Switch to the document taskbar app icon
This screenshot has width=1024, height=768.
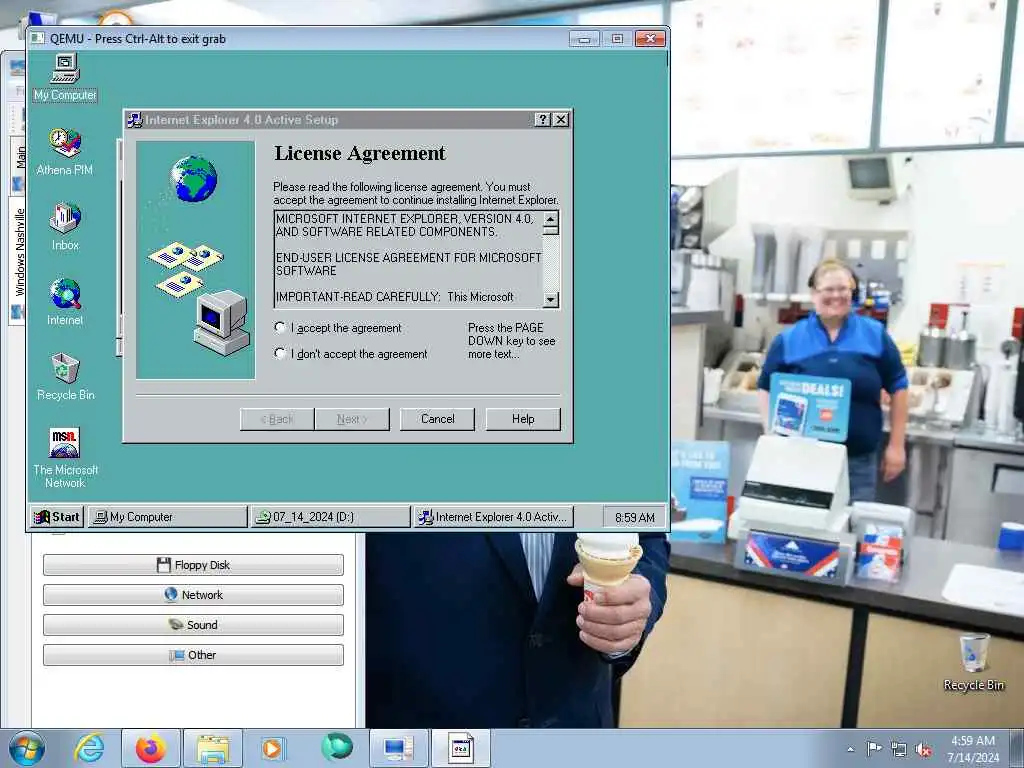click(460, 748)
